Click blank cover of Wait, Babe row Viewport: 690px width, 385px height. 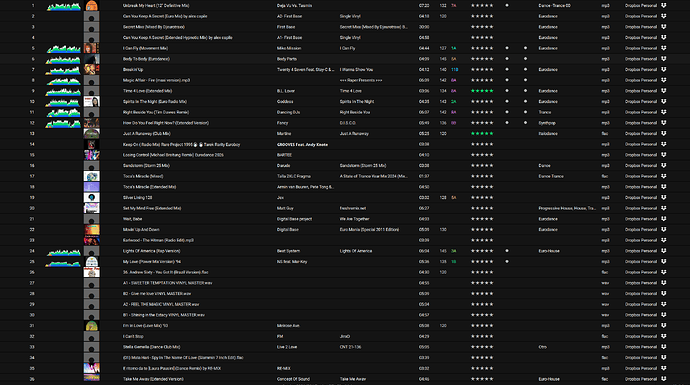(92, 219)
